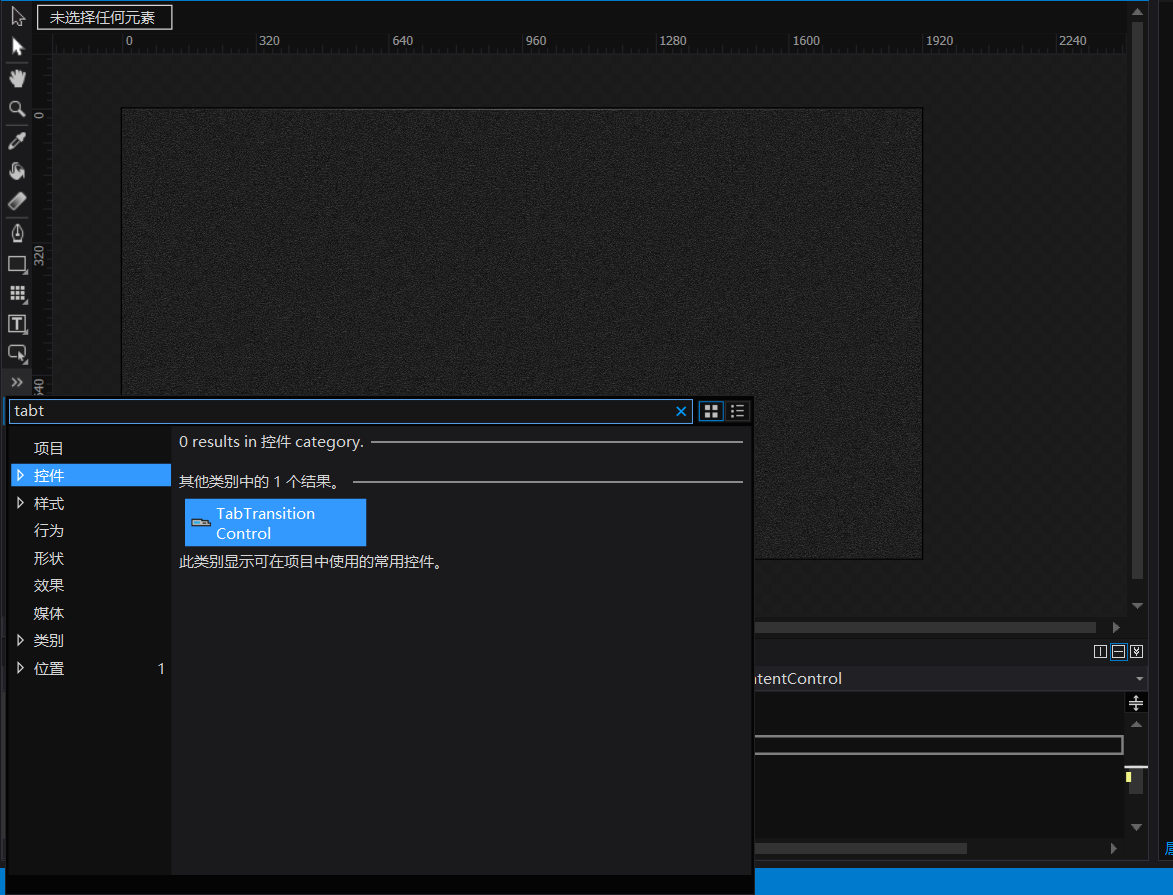
Task: Pick the Zoom magnifier tool
Action: tap(17, 108)
